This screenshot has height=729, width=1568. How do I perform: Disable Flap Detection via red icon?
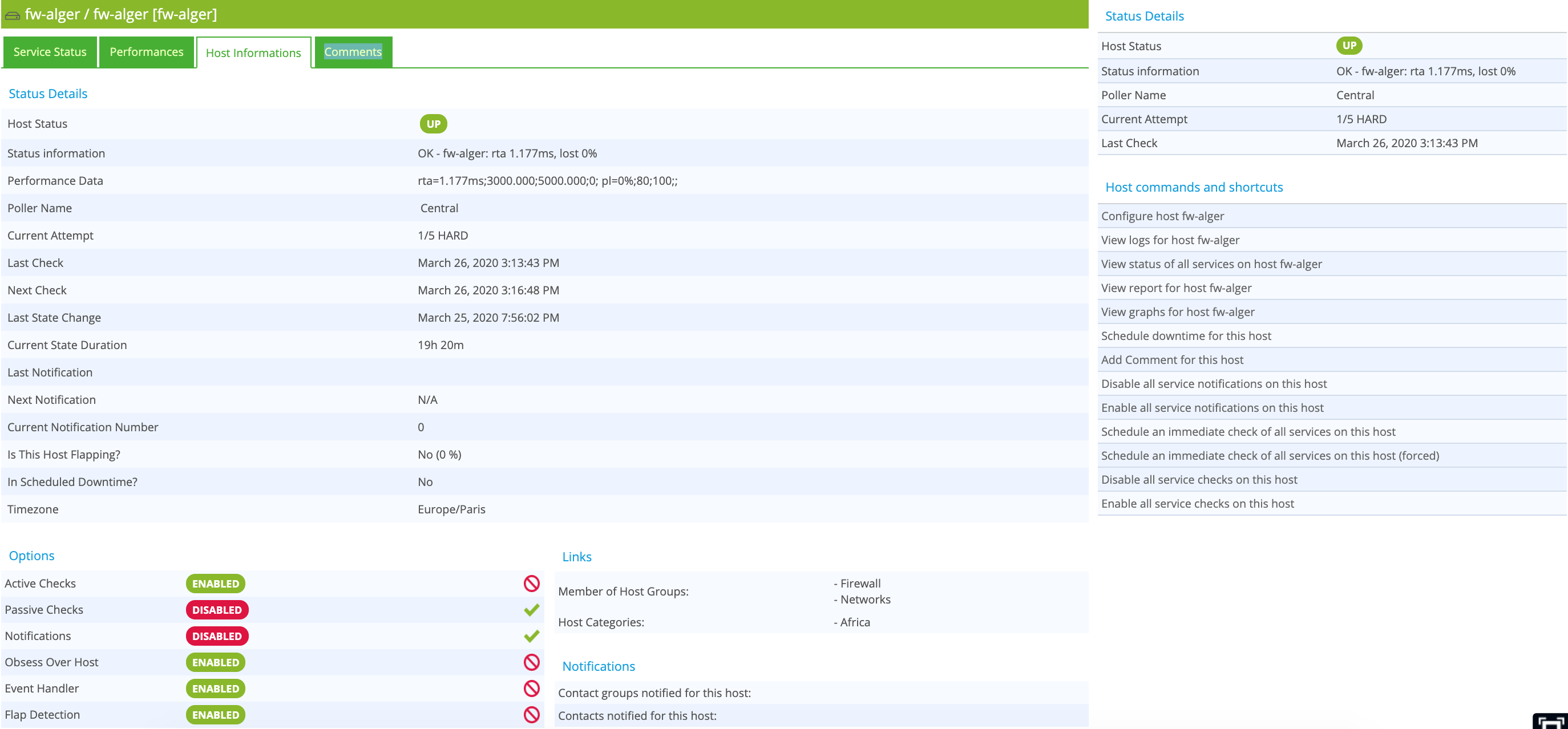[531, 714]
